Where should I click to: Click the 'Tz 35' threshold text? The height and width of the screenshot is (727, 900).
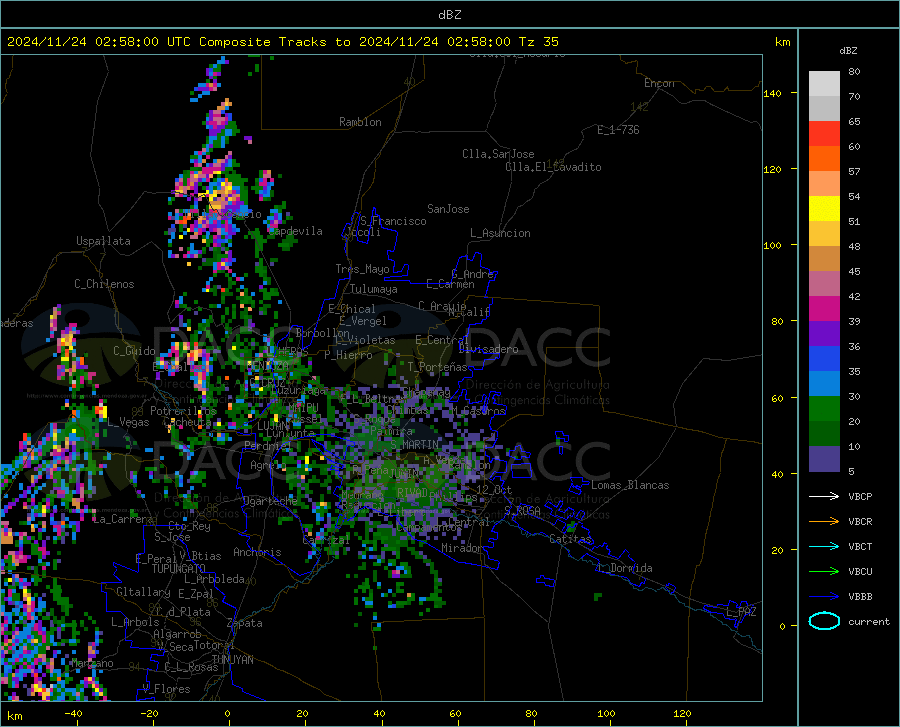click(538, 42)
